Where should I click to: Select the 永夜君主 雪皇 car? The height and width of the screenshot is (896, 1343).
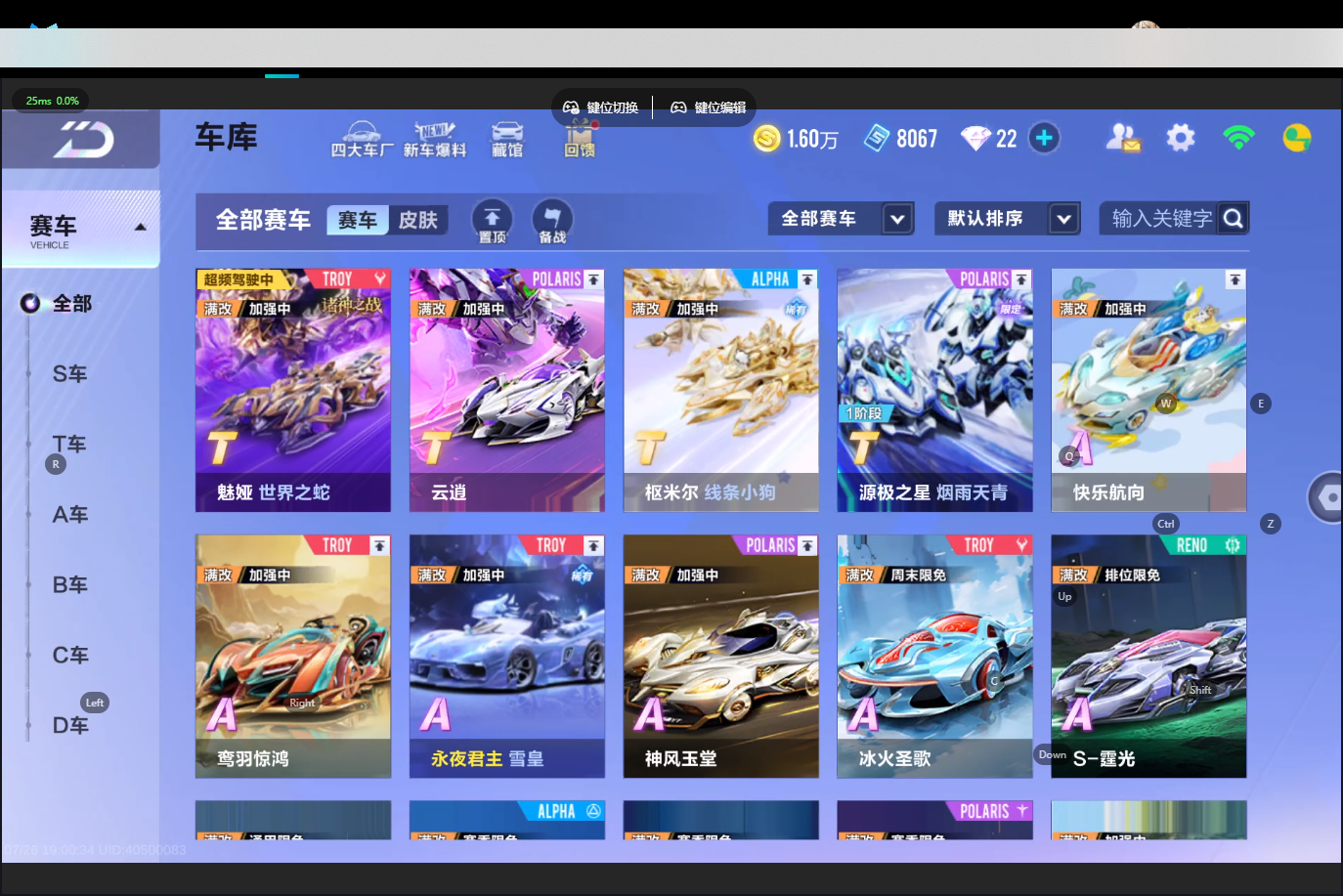tap(507, 656)
